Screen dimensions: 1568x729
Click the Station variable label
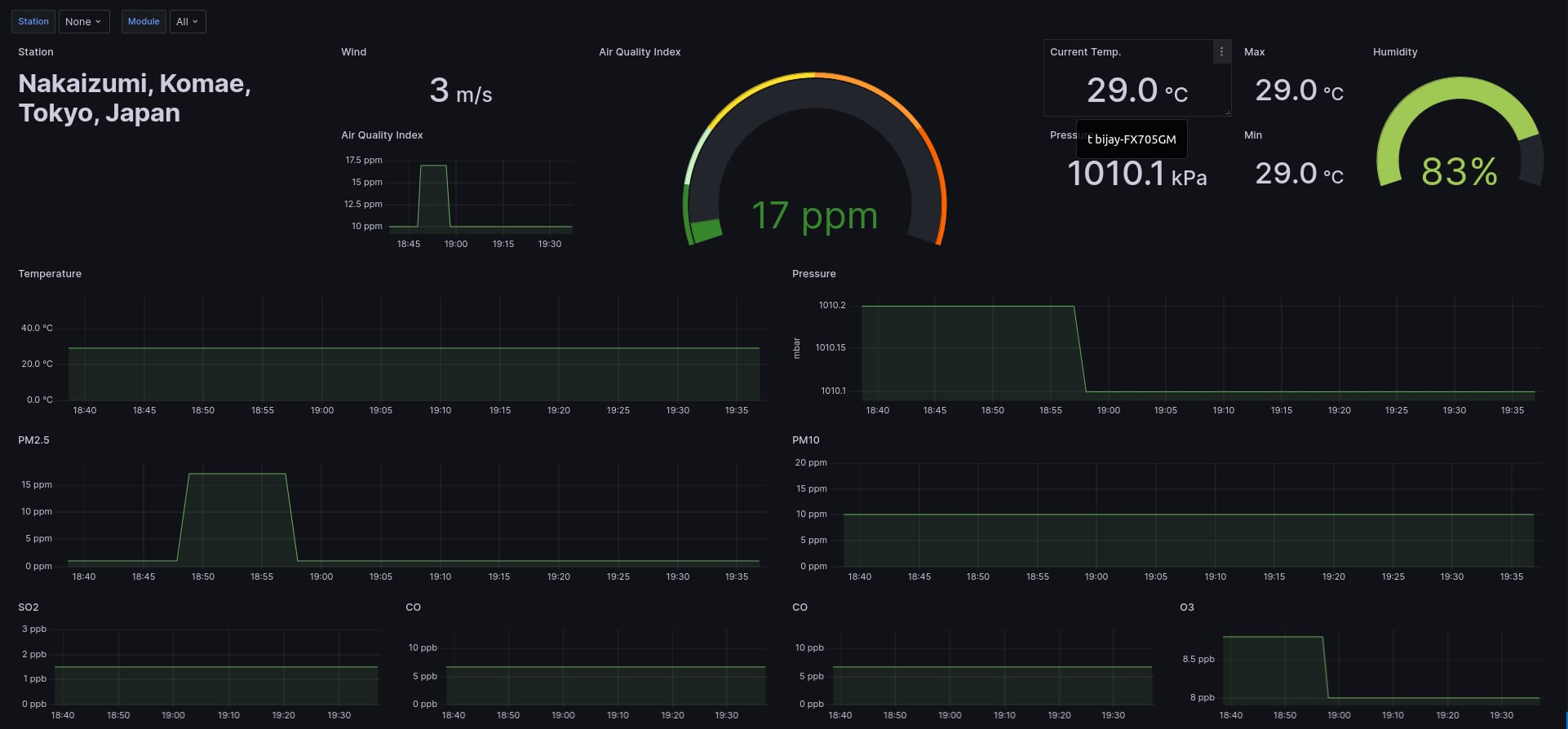click(33, 21)
